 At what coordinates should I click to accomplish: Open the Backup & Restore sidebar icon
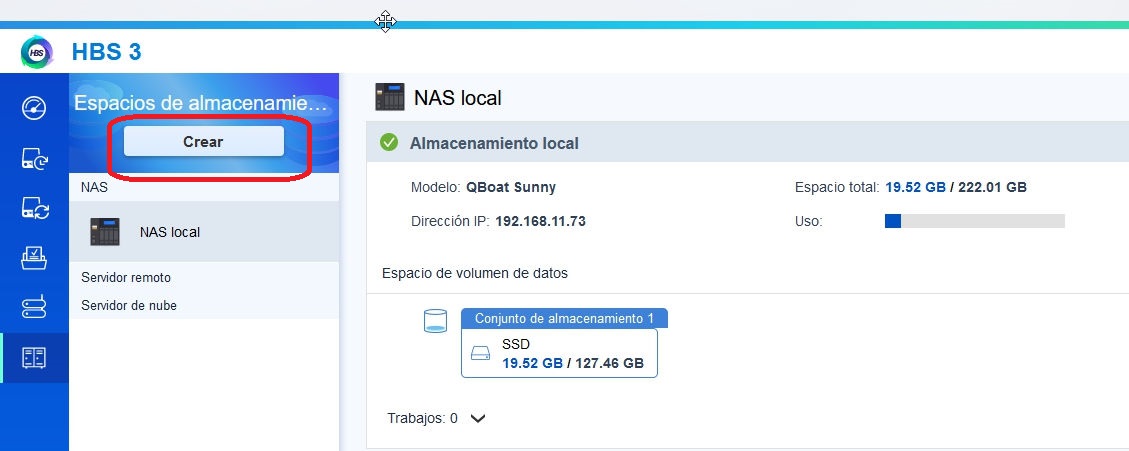tap(34, 157)
